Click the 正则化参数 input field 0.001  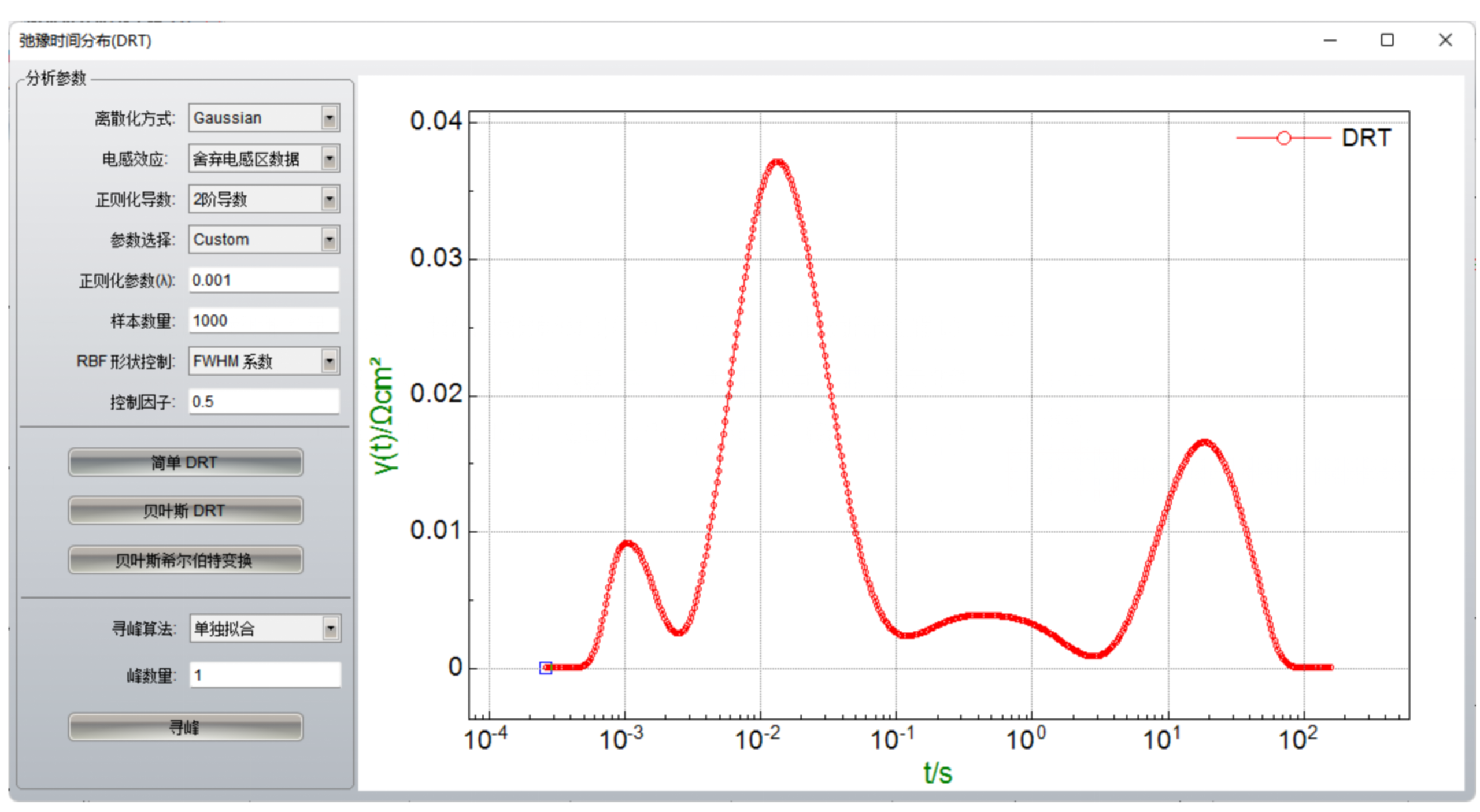click(x=264, y=280)
